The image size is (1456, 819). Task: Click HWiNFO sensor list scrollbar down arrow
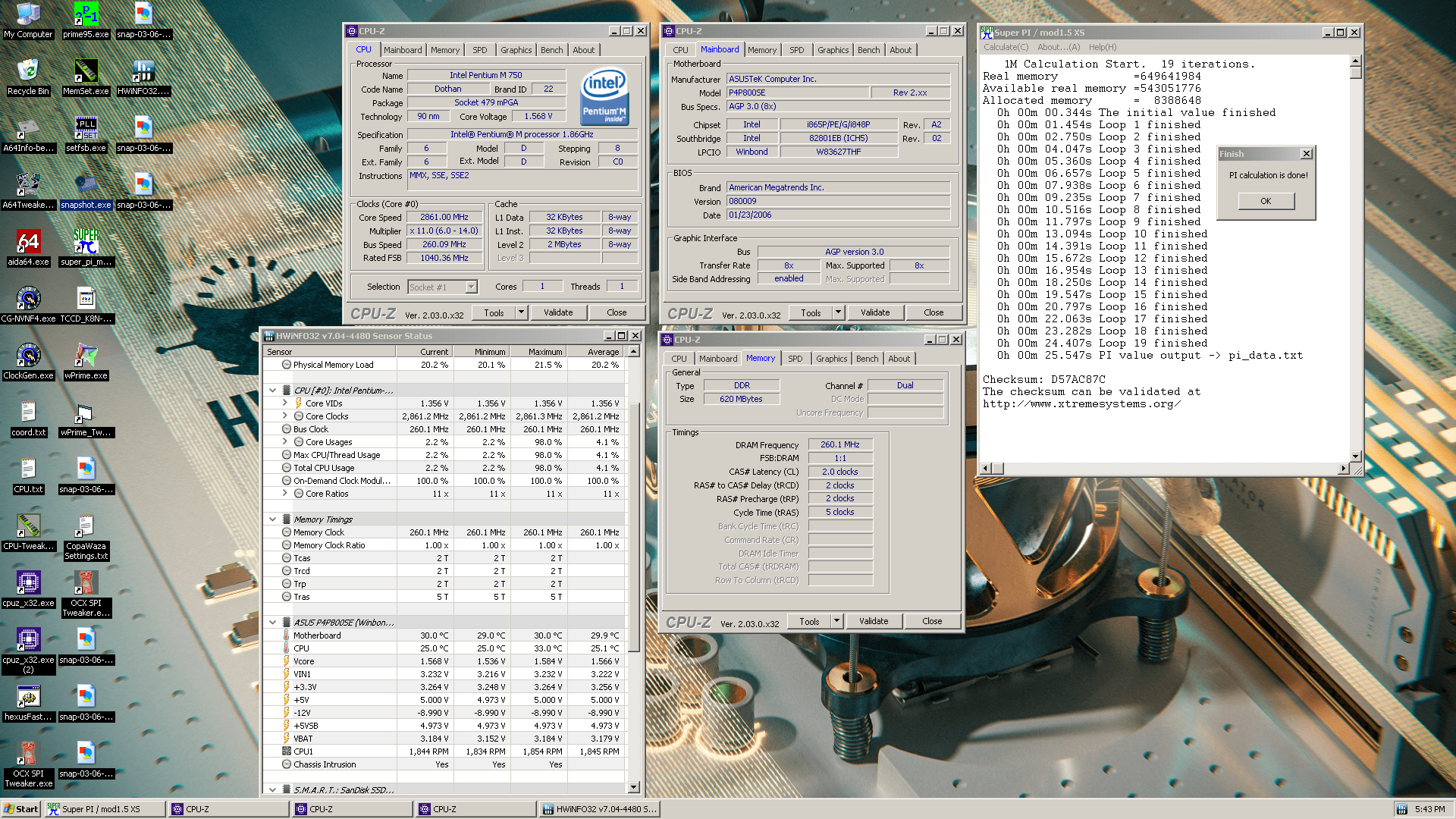634,787
